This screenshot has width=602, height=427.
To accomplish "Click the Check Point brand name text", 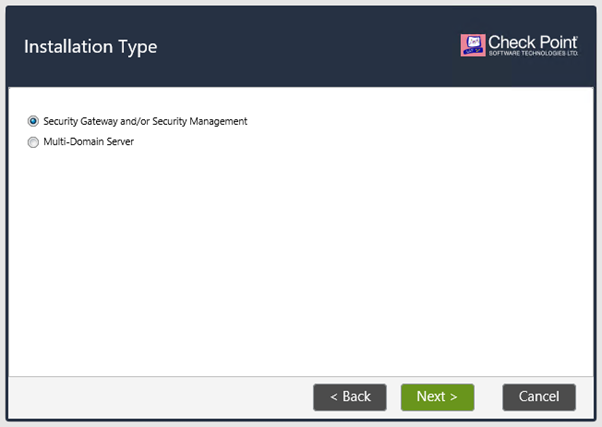I will pyautogui.click(x=533, y=42).
